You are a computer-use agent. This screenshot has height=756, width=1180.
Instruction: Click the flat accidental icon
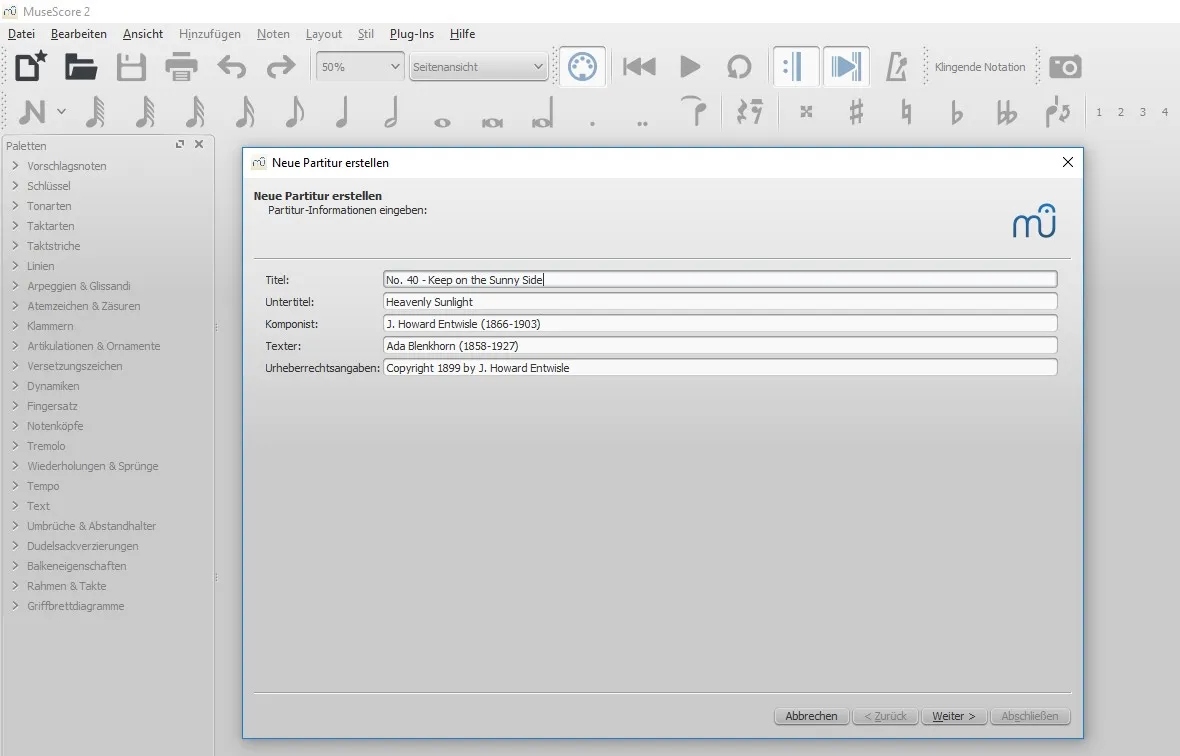point(956,112)
